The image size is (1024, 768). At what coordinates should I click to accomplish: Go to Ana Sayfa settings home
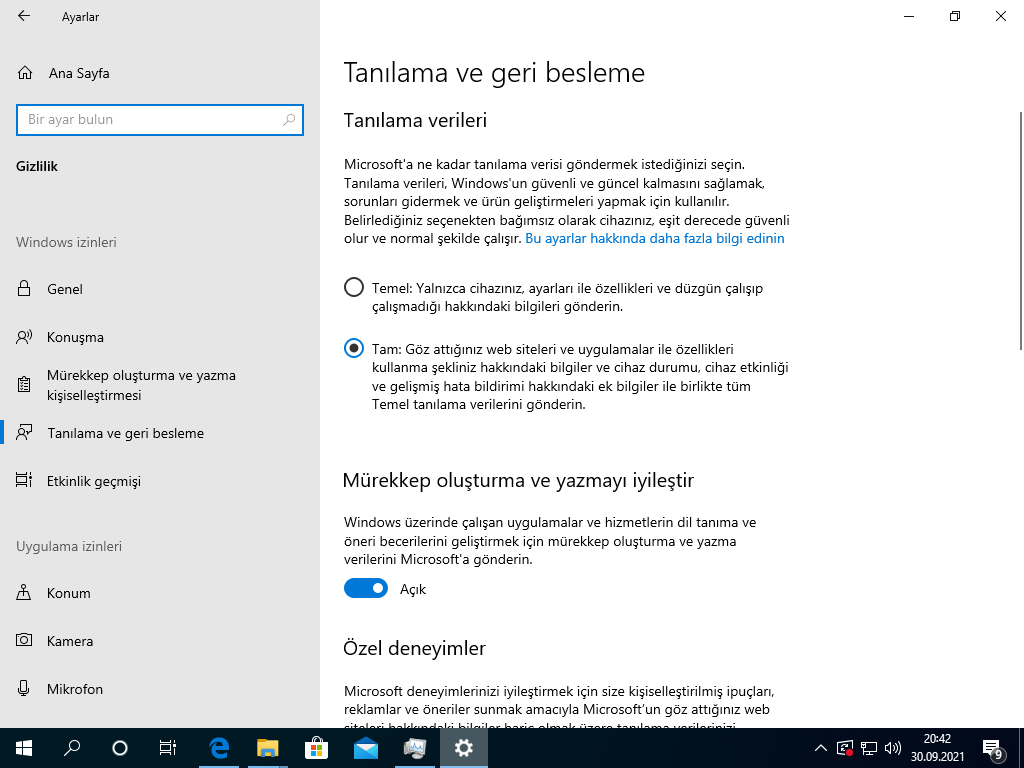160,73
